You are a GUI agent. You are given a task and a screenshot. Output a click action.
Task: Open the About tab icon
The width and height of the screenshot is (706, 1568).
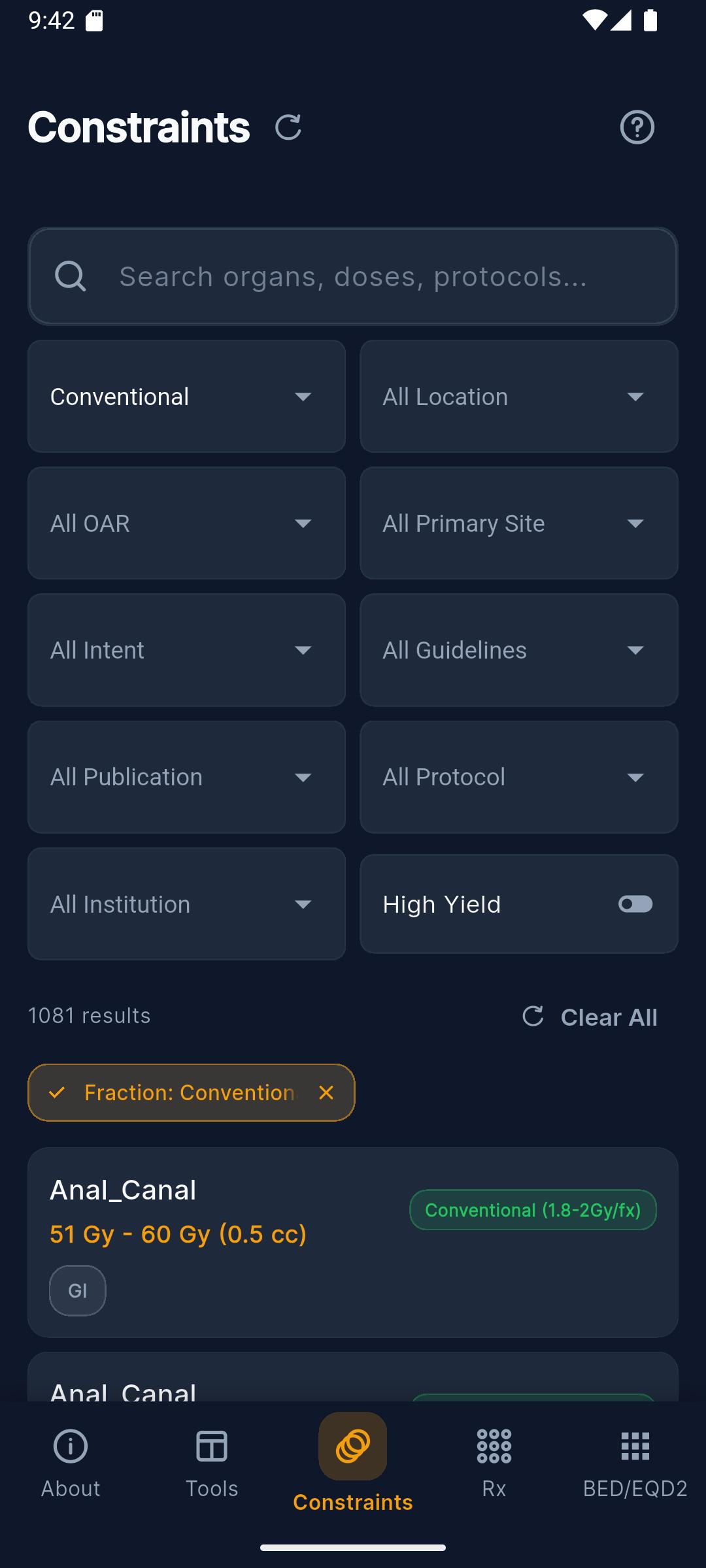pos(71,1446)
